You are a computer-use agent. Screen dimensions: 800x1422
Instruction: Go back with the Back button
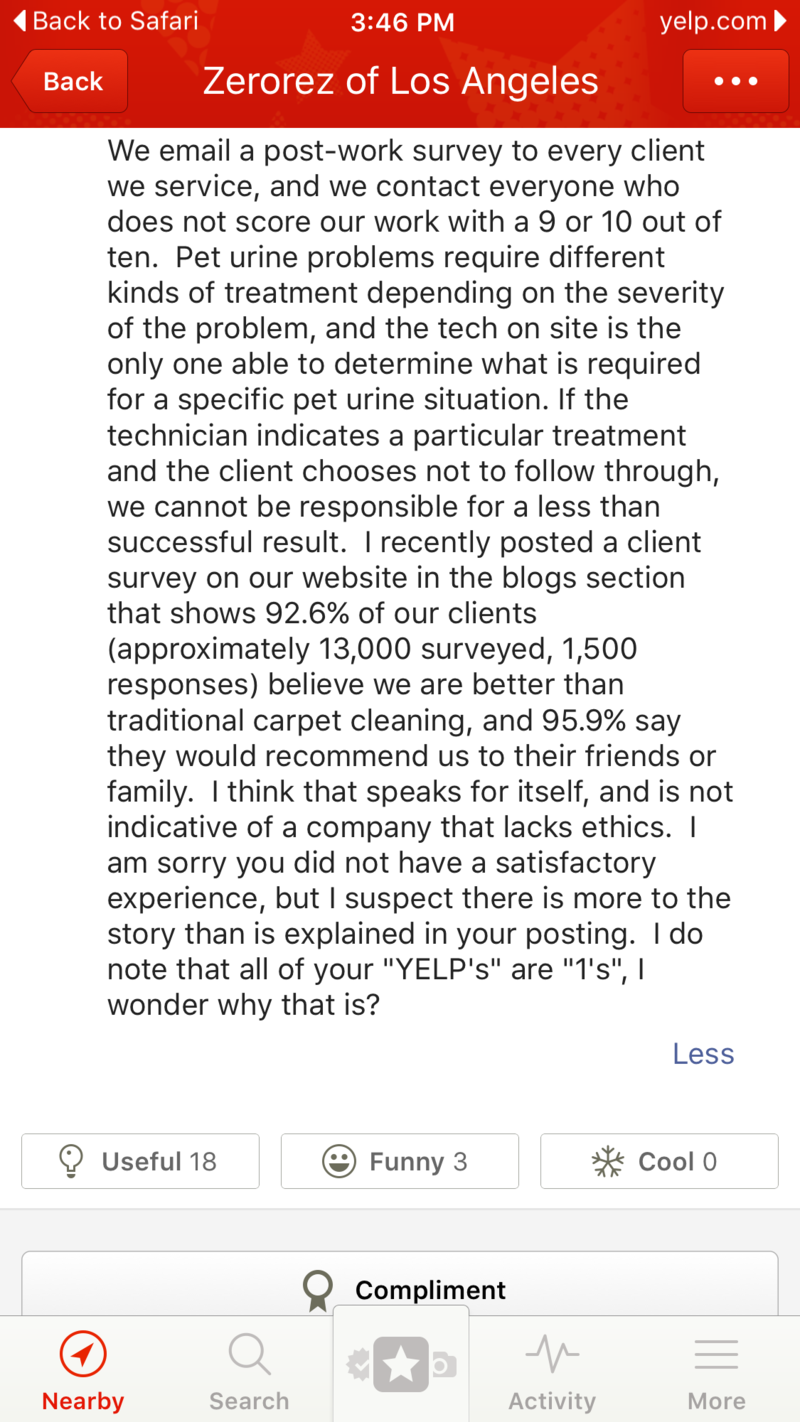point(70,81)
